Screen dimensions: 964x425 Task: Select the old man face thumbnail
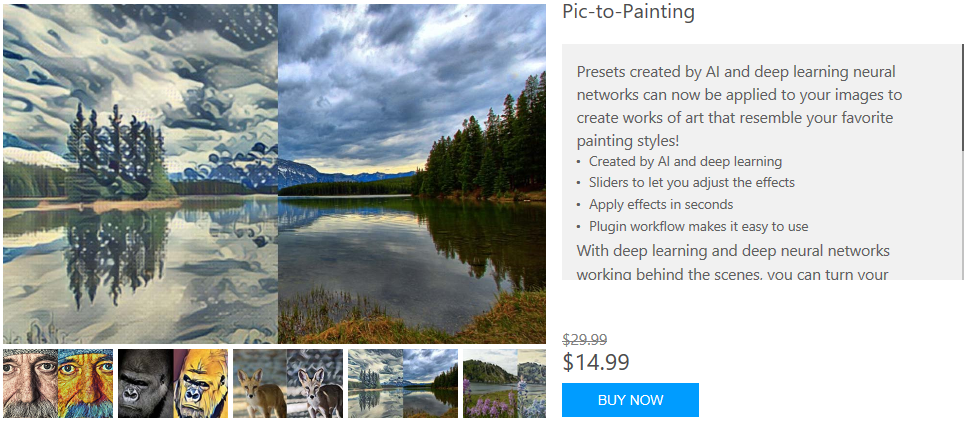[58, 384]
